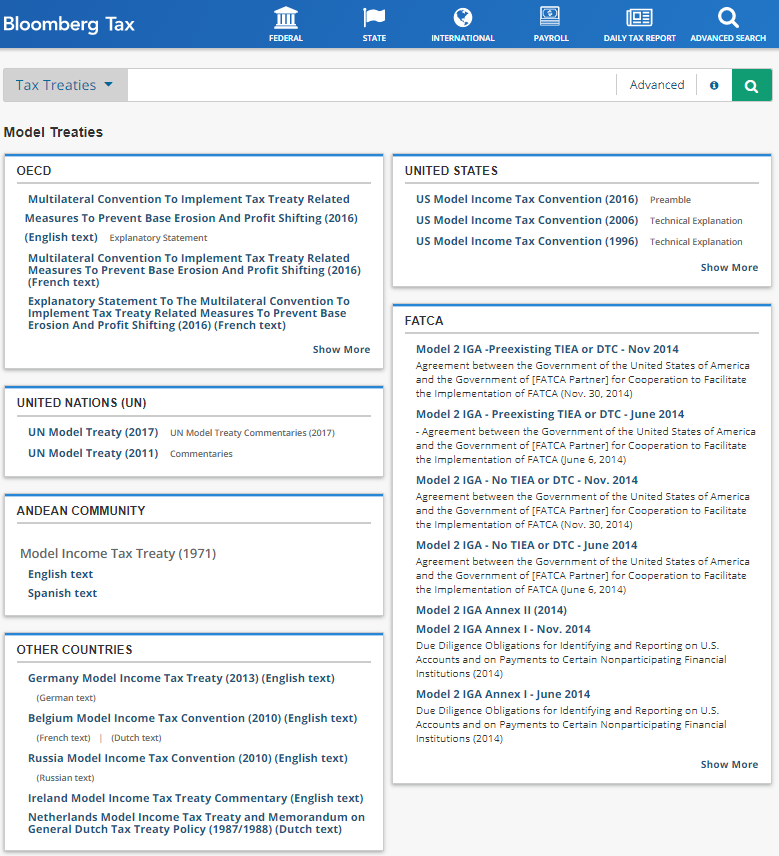779x856 pixels.
Task: Click the Advanced search option link
Action: point(657,85)
